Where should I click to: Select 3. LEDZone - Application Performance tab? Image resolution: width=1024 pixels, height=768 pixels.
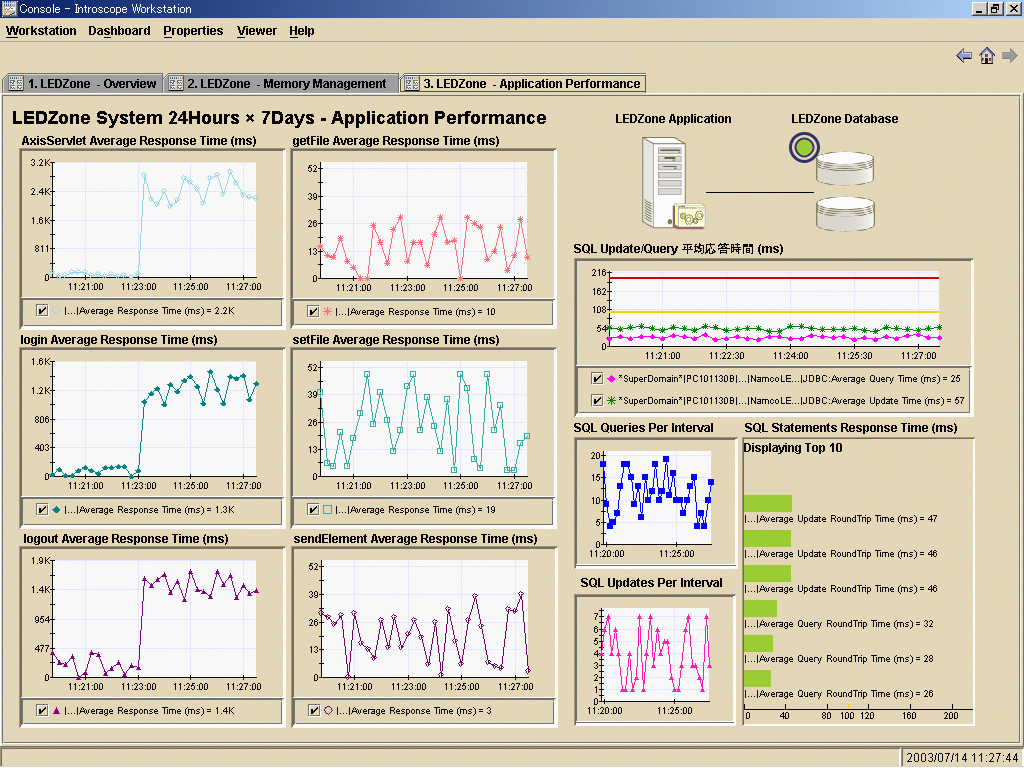coord(523,84)
